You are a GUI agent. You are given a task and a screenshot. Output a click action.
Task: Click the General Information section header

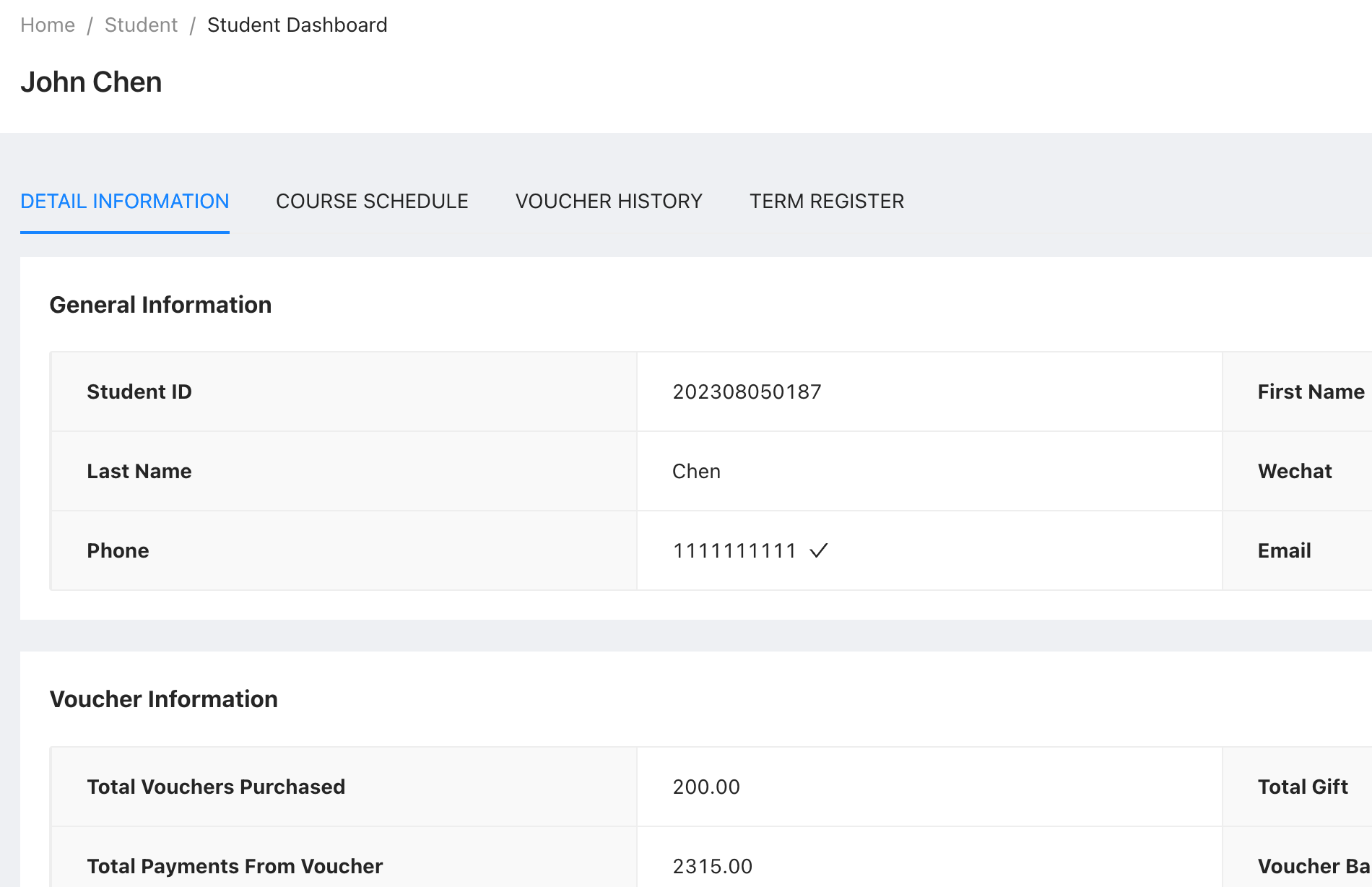160,304
